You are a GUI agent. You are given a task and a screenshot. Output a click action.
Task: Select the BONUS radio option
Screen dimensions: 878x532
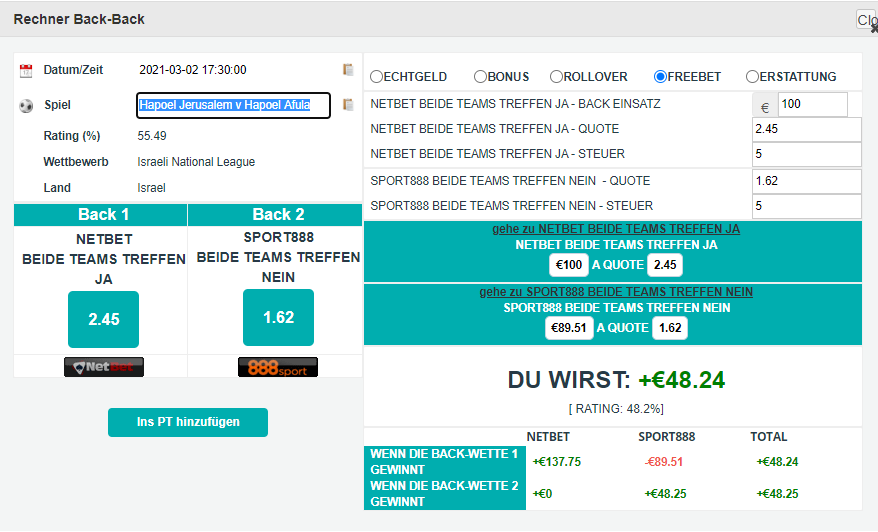point(480,77)
